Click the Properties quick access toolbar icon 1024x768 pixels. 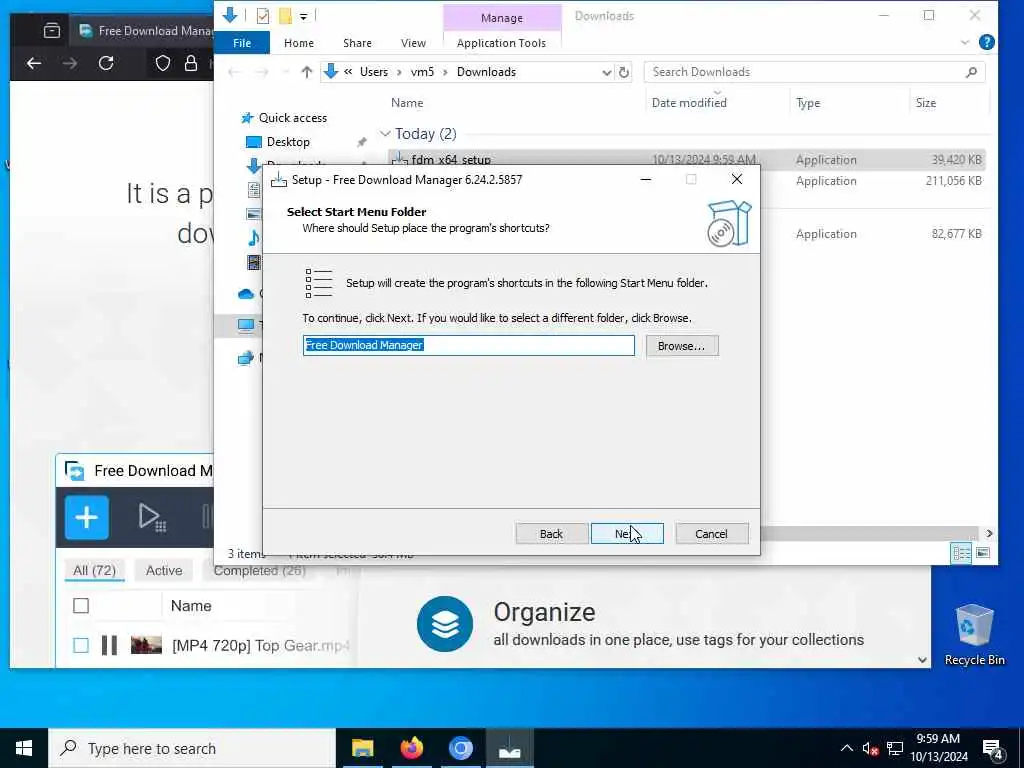click(263, 16)
